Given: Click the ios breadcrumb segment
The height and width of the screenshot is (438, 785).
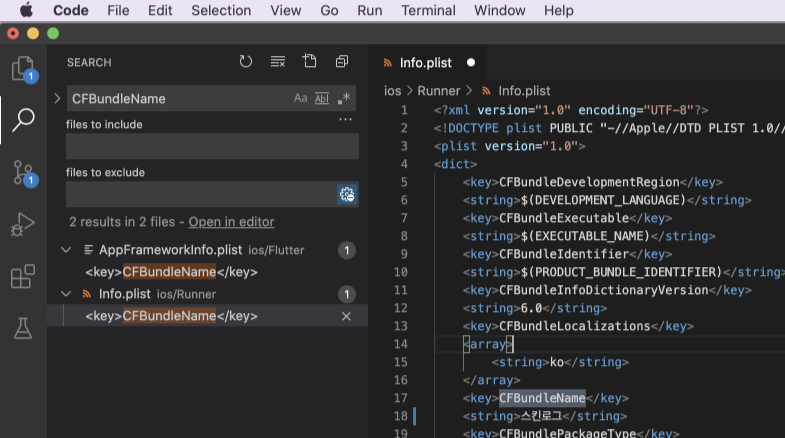Looking at the screenshot, I should [x=392, y=91].
